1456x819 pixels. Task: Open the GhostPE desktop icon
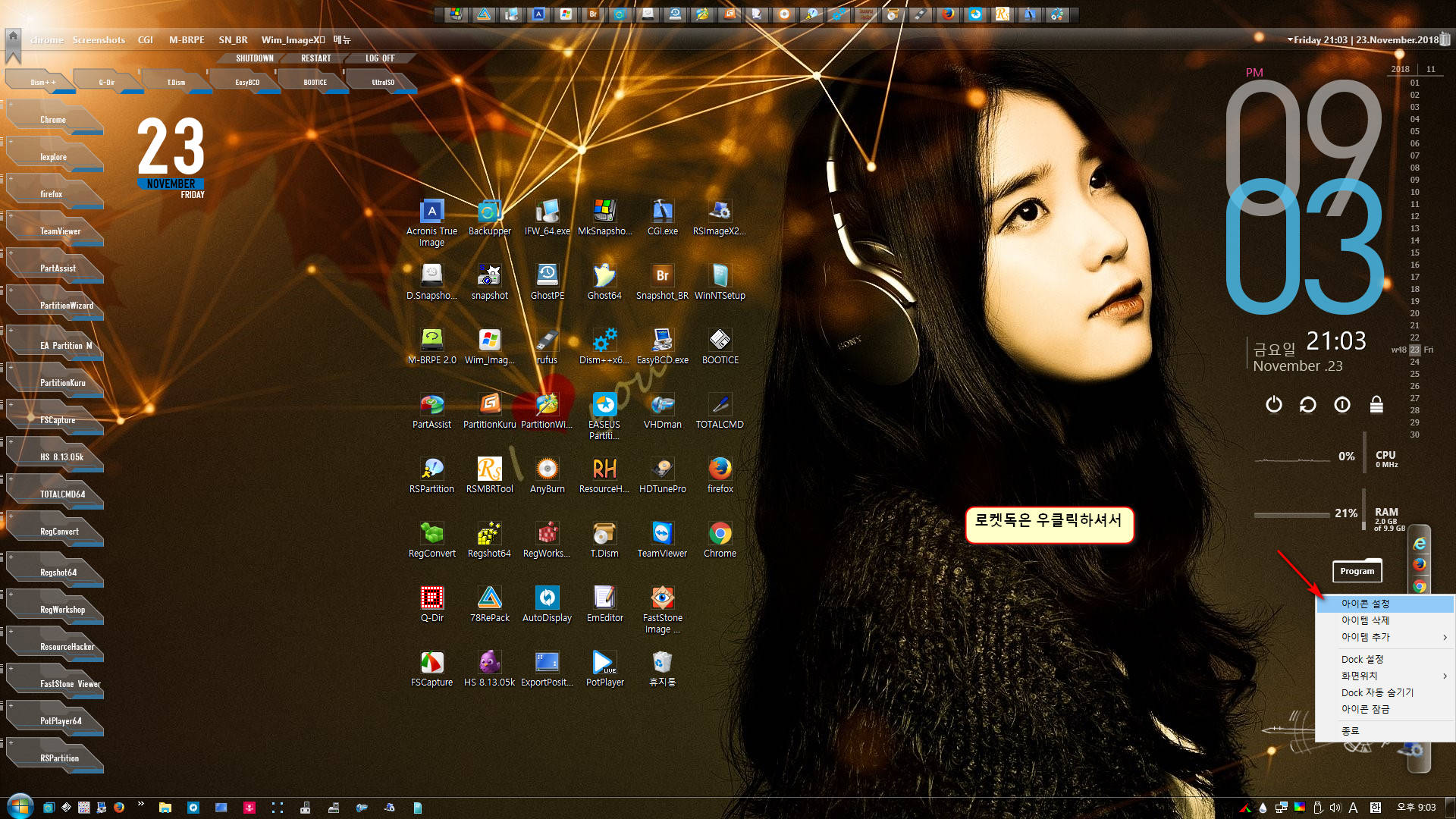point(547,281)
